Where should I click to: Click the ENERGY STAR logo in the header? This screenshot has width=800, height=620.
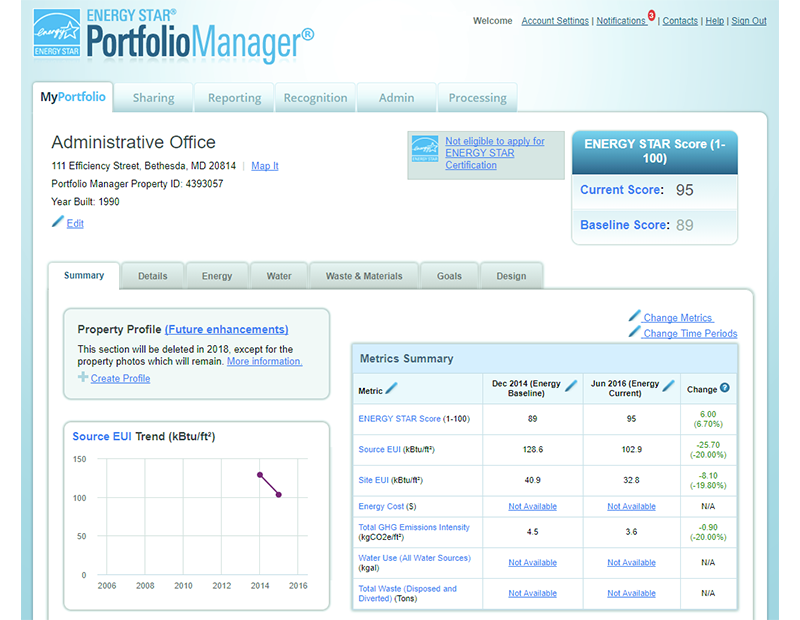point(57,33)
